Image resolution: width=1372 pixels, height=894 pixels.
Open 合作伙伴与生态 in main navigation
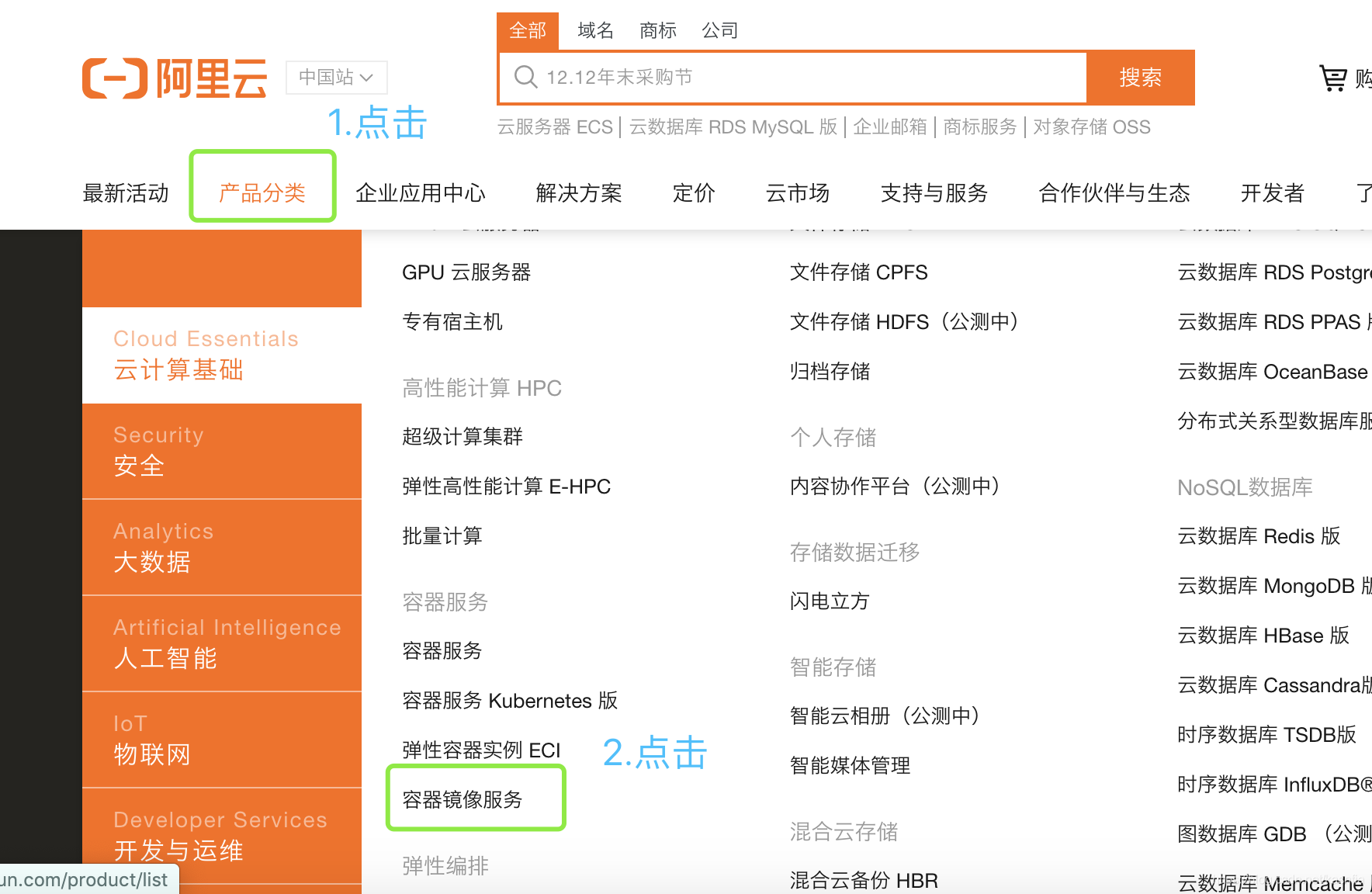pyautogui.click(x=1114, y=193)
